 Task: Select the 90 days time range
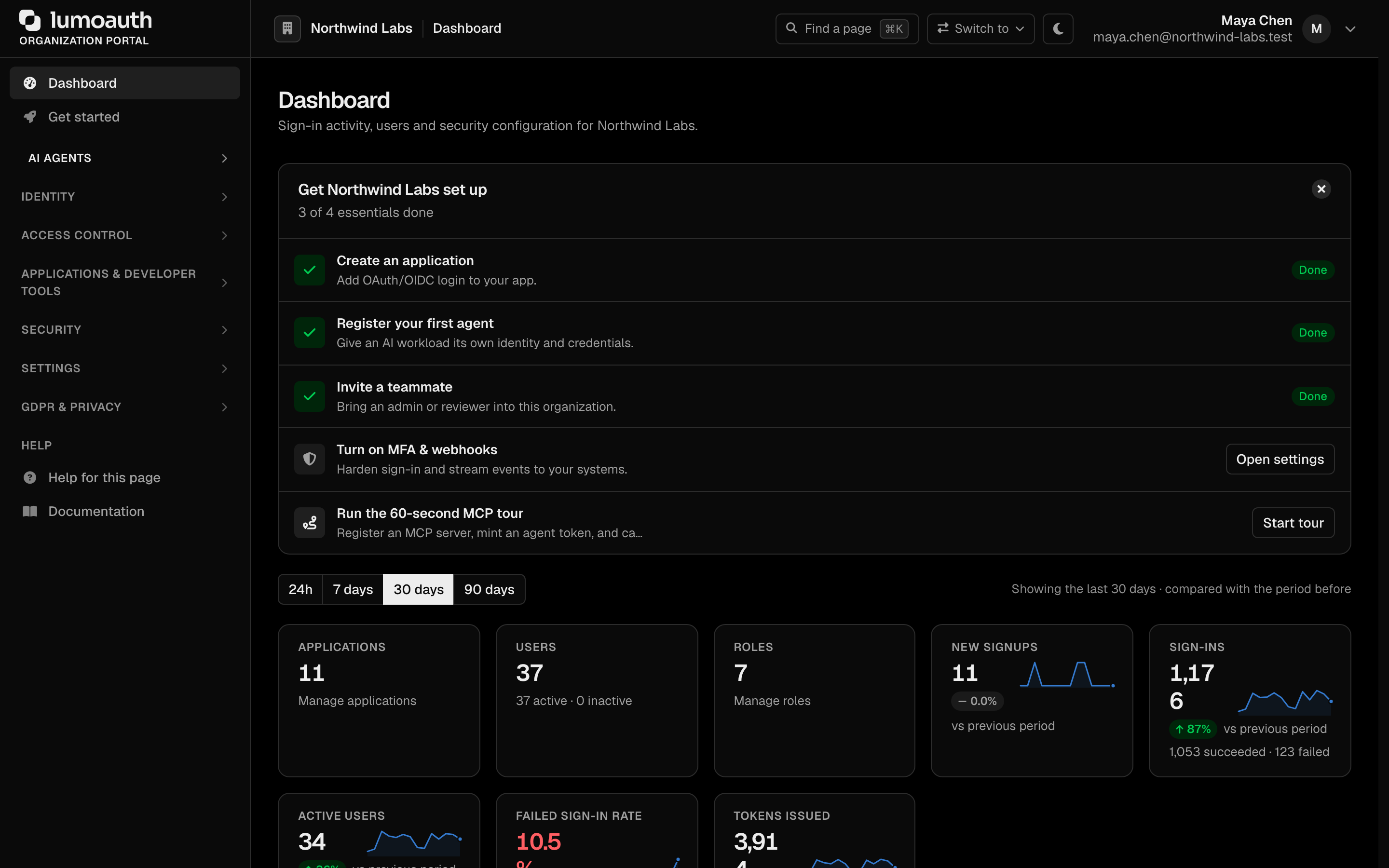(489, 589)
